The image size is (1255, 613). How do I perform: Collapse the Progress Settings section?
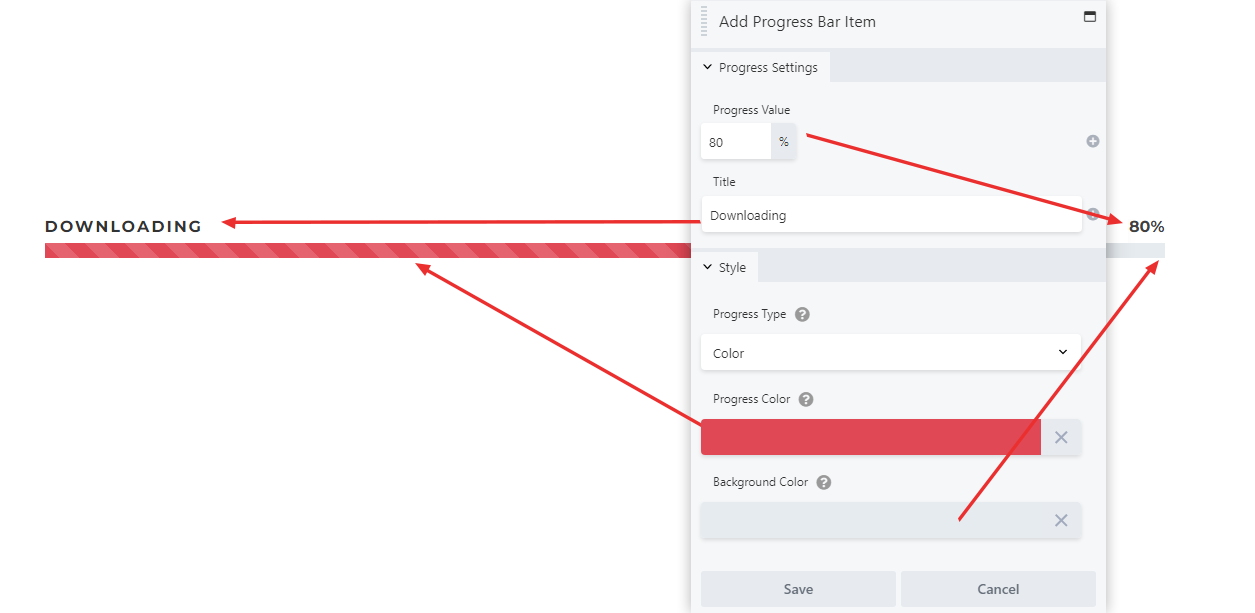pos(760,67)
